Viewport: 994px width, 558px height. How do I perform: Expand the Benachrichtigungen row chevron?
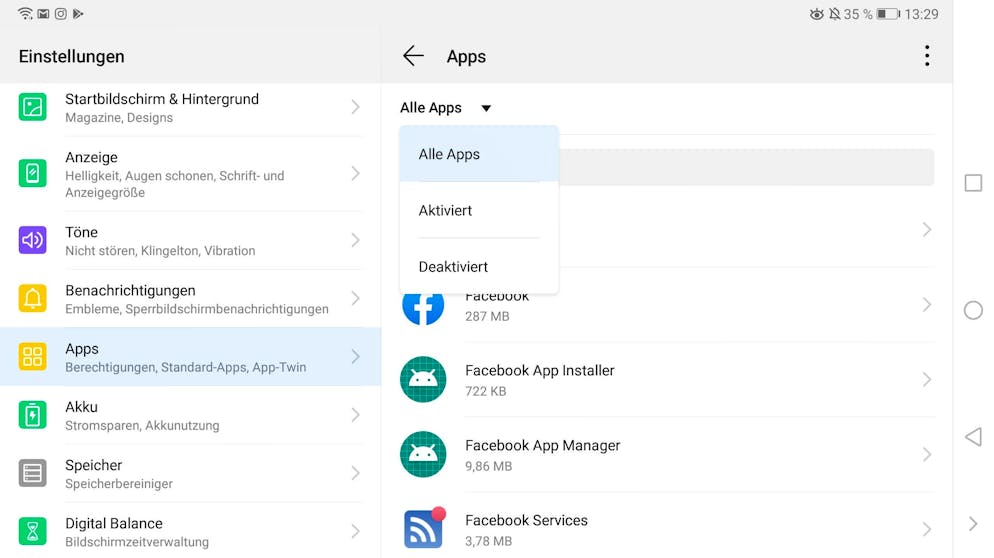[356, 298]
